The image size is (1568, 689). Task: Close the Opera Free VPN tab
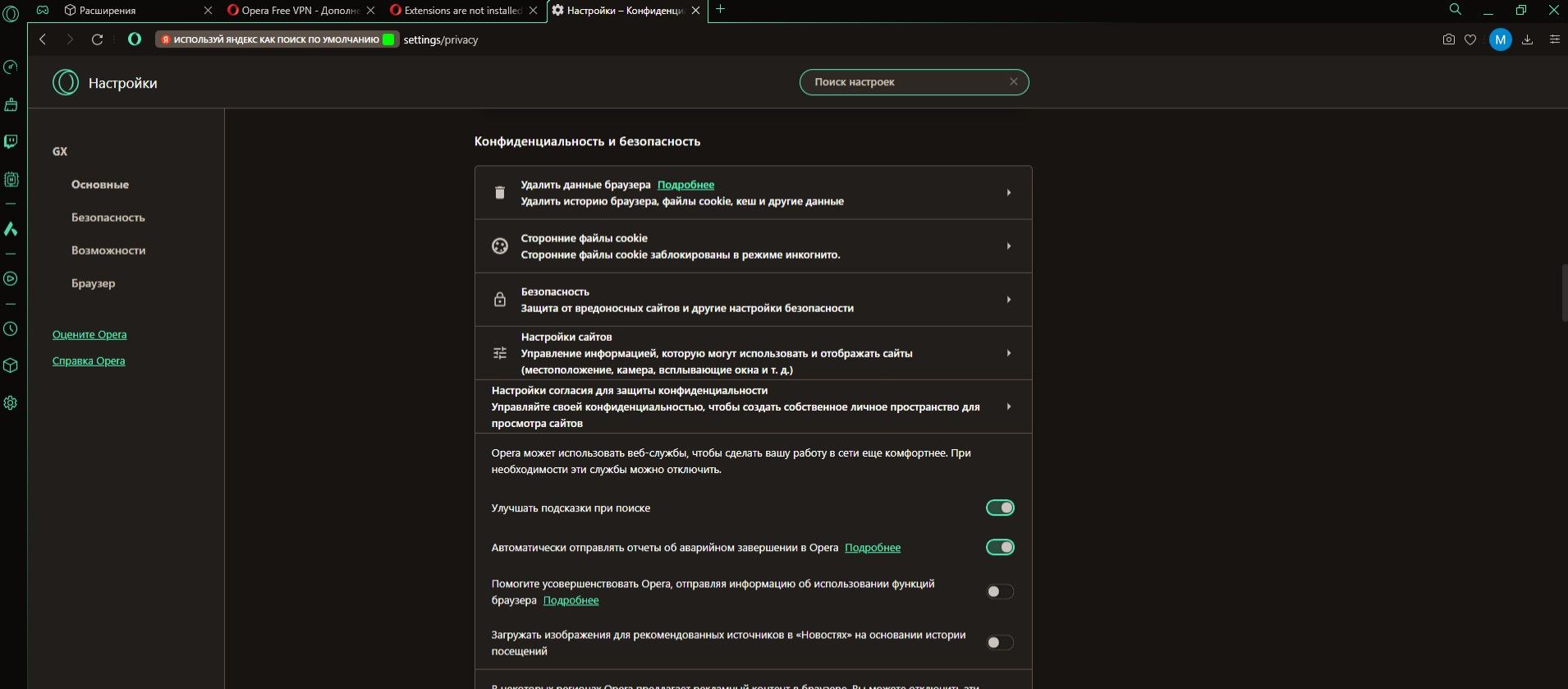[370, 11]
